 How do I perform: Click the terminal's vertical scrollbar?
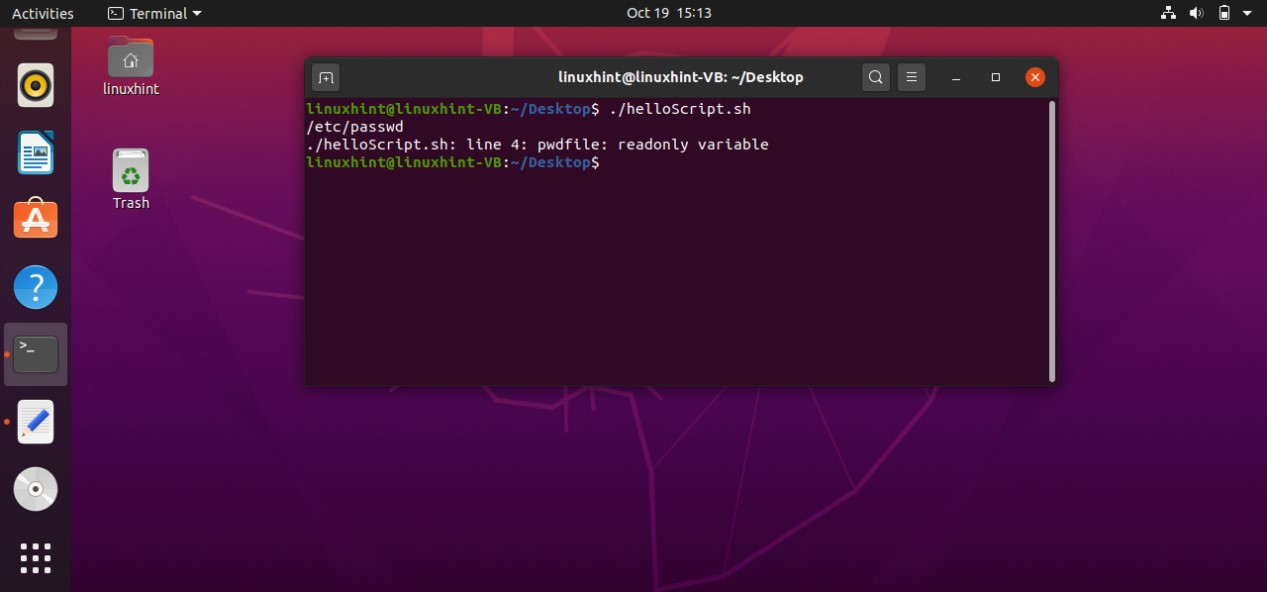pos(1051,240)
